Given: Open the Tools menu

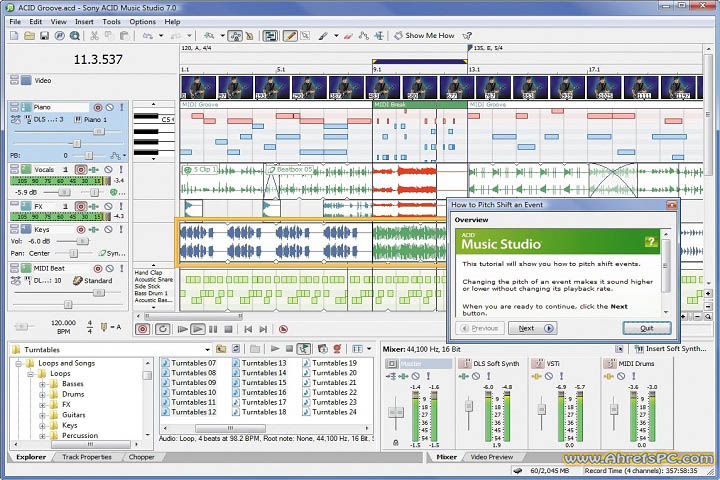Looking at the screenshot, I should click(111, 22).
